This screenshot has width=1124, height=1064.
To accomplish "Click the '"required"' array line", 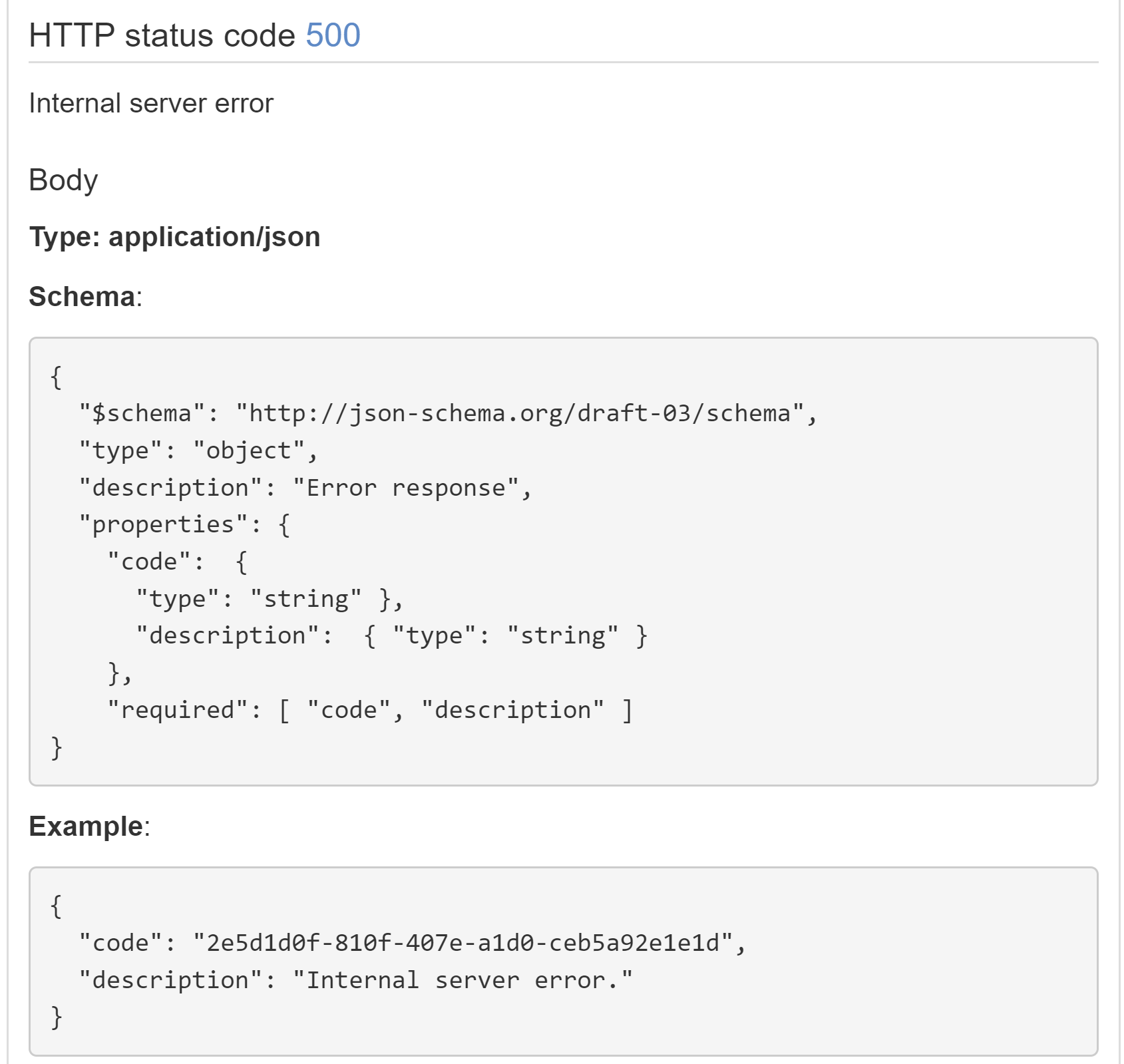I will [x=370, y=710].
